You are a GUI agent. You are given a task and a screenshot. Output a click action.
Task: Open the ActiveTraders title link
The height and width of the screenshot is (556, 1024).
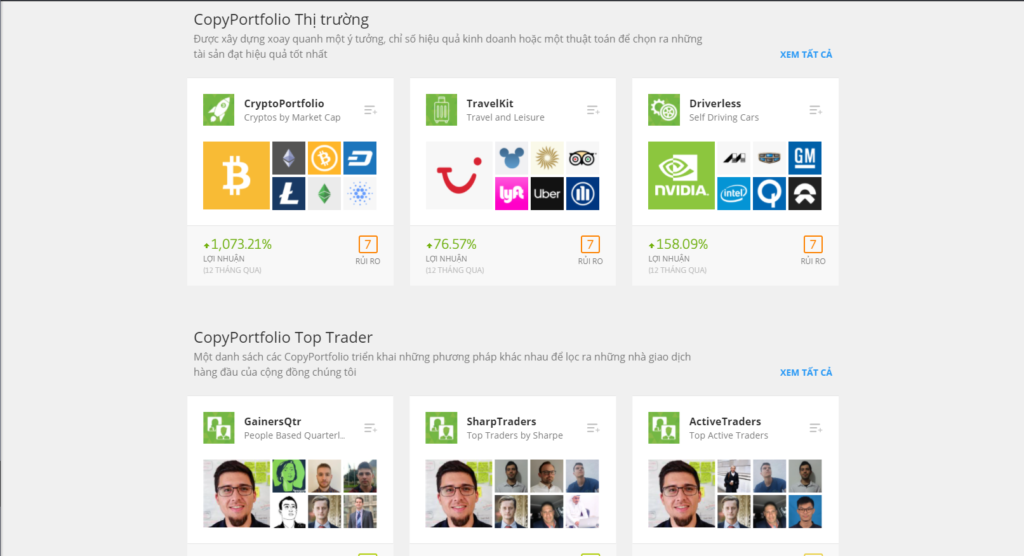pyautogui.click(x=725, y=421)
